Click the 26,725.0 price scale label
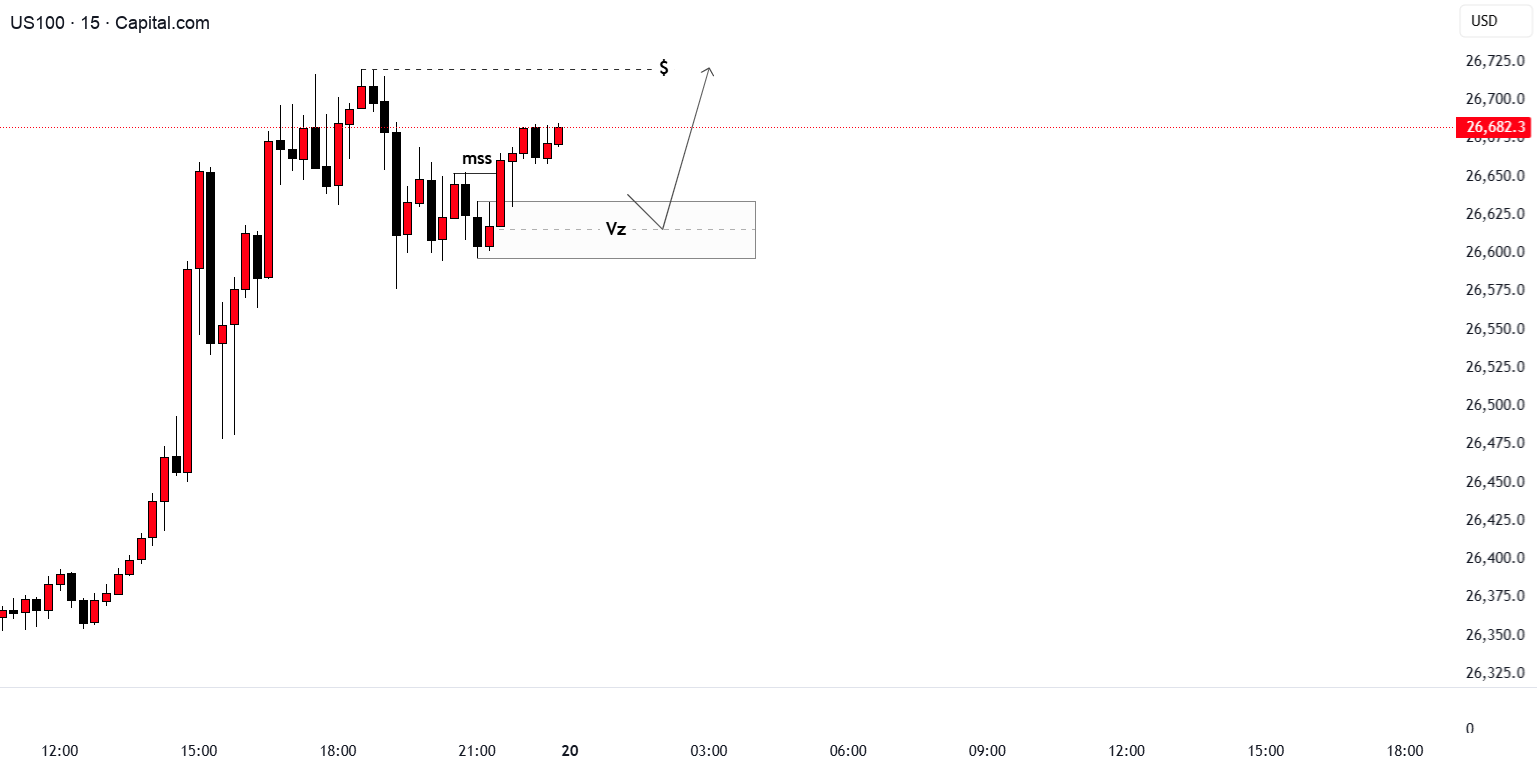This screenshot has width=1537, height=768. (x=1495, y=61)
